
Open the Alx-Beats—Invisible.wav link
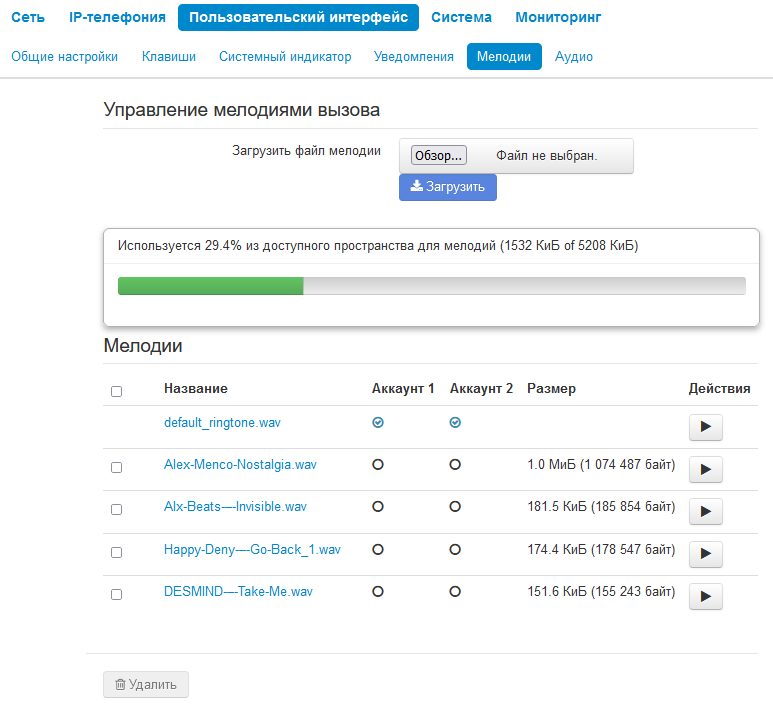[235, 506]
